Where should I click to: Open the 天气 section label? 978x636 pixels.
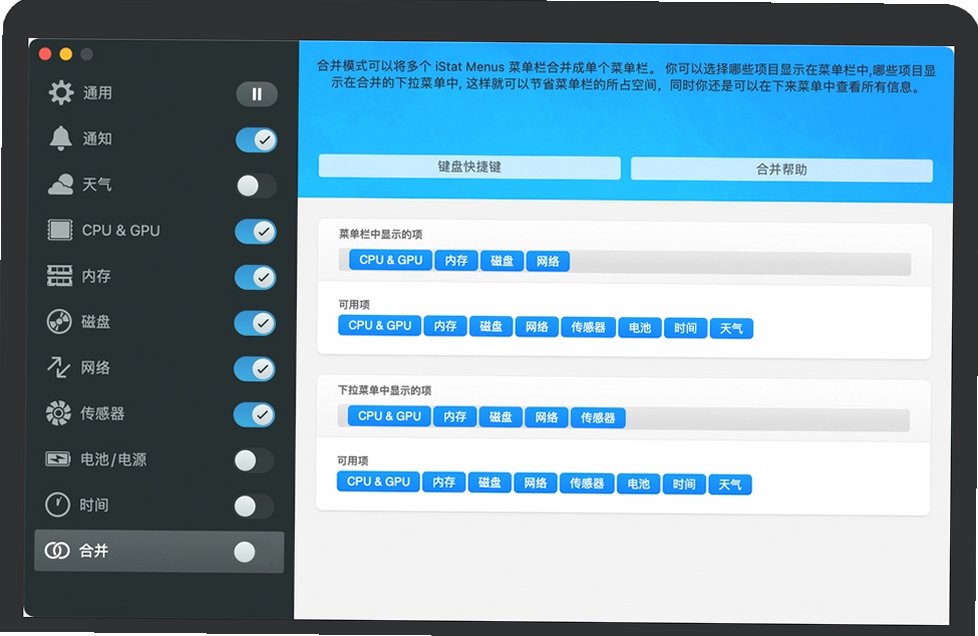point(97,185)
